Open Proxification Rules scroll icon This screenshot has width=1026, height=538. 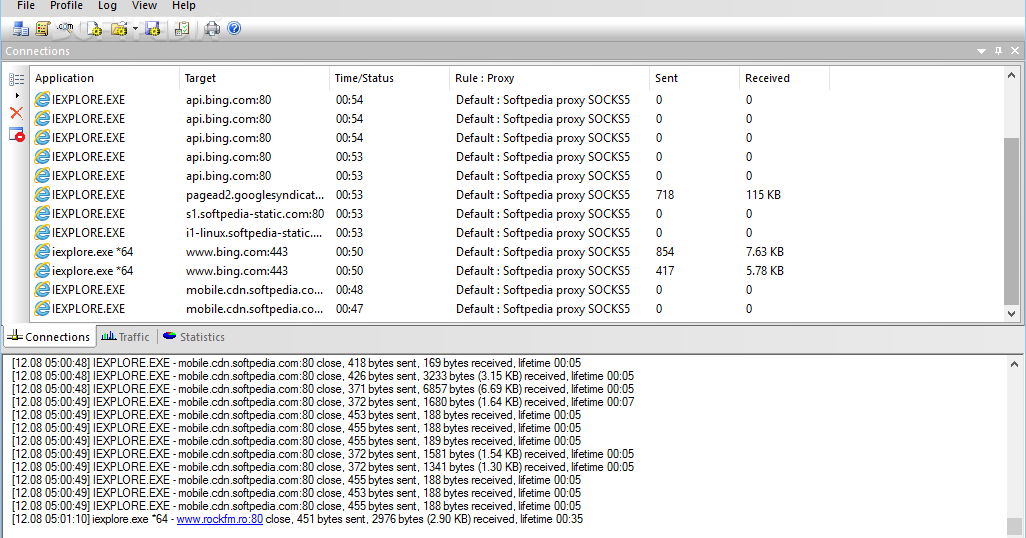43,29
